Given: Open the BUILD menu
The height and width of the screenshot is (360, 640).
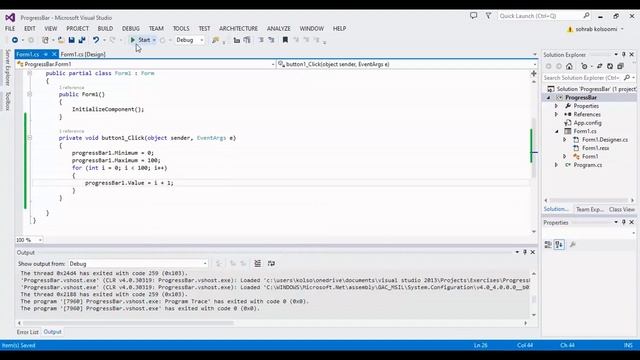Looking at the screenshot, I should point(105,29).
